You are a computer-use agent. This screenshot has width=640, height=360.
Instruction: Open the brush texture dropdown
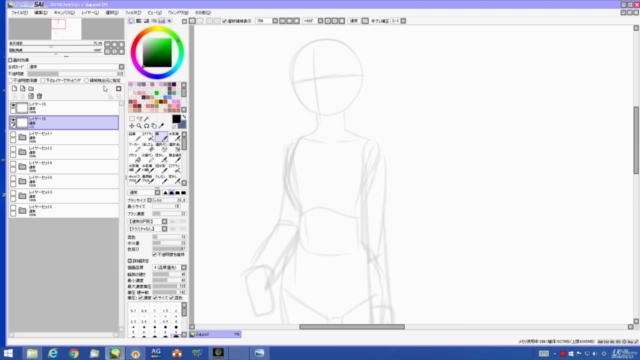[148, 229]
